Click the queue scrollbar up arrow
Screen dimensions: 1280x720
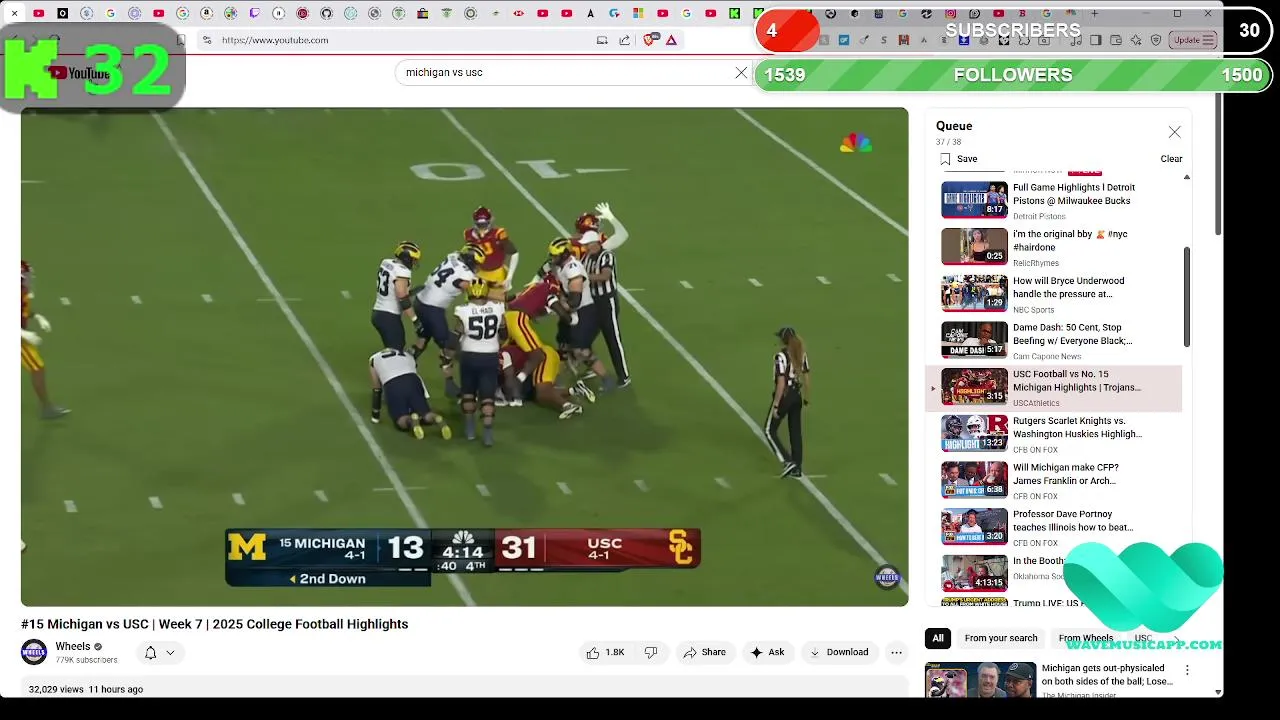click(1187, 177)
